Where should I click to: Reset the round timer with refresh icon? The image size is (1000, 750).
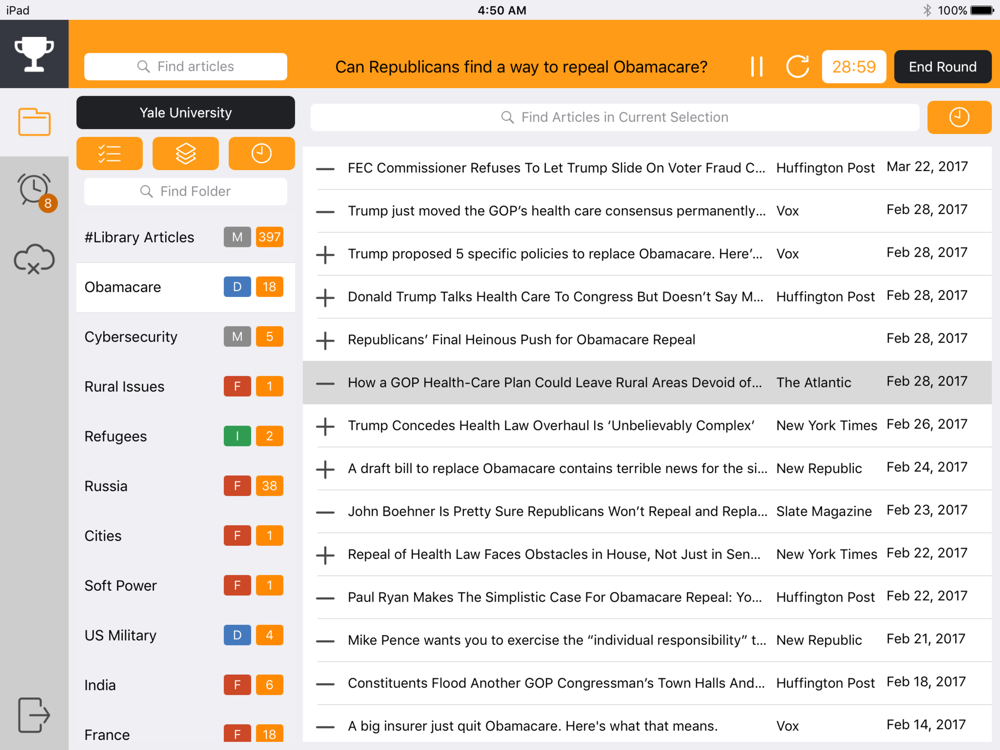(797, 66)
